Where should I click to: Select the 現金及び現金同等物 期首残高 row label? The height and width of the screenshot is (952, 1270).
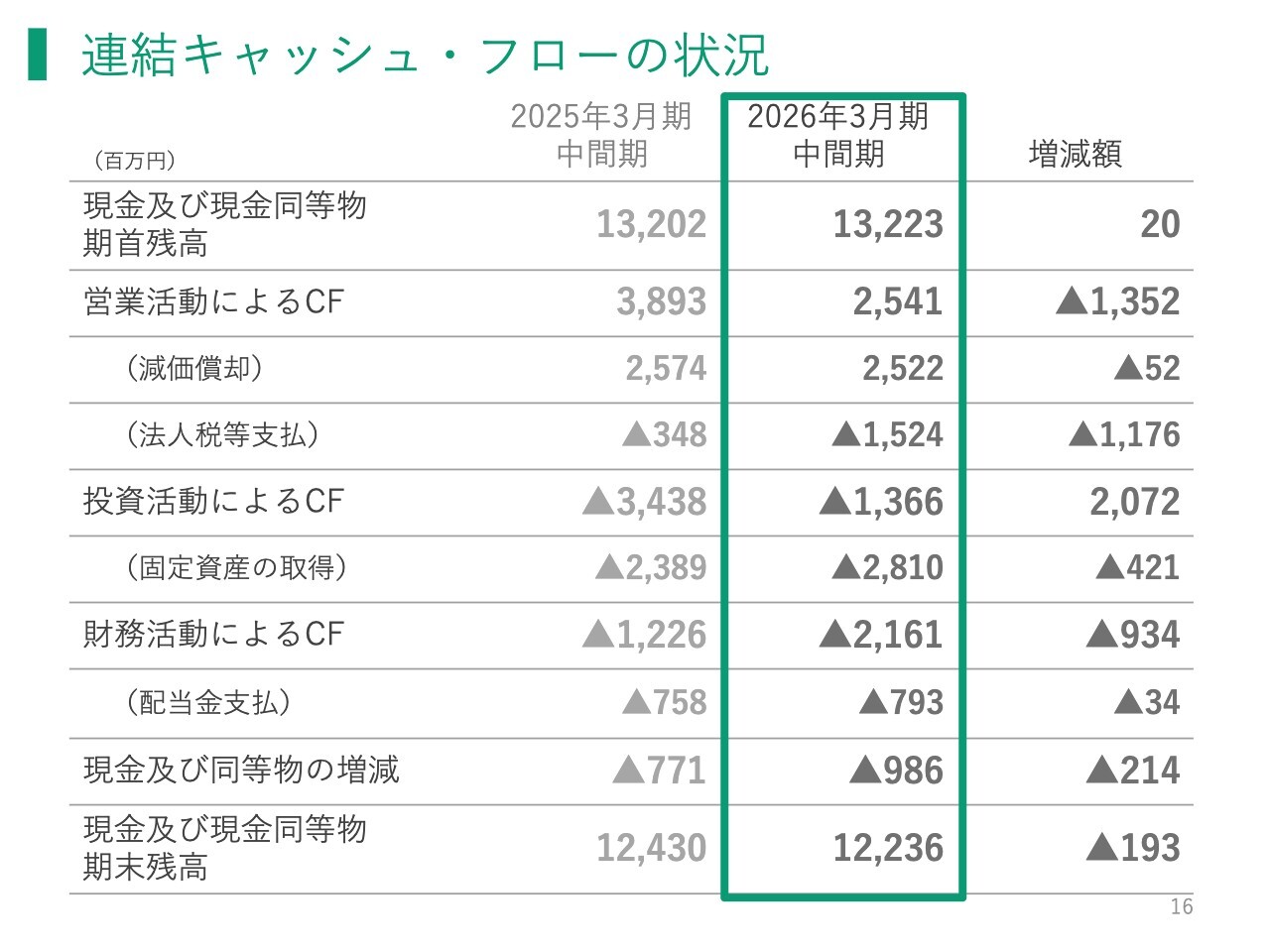point(225,224)
